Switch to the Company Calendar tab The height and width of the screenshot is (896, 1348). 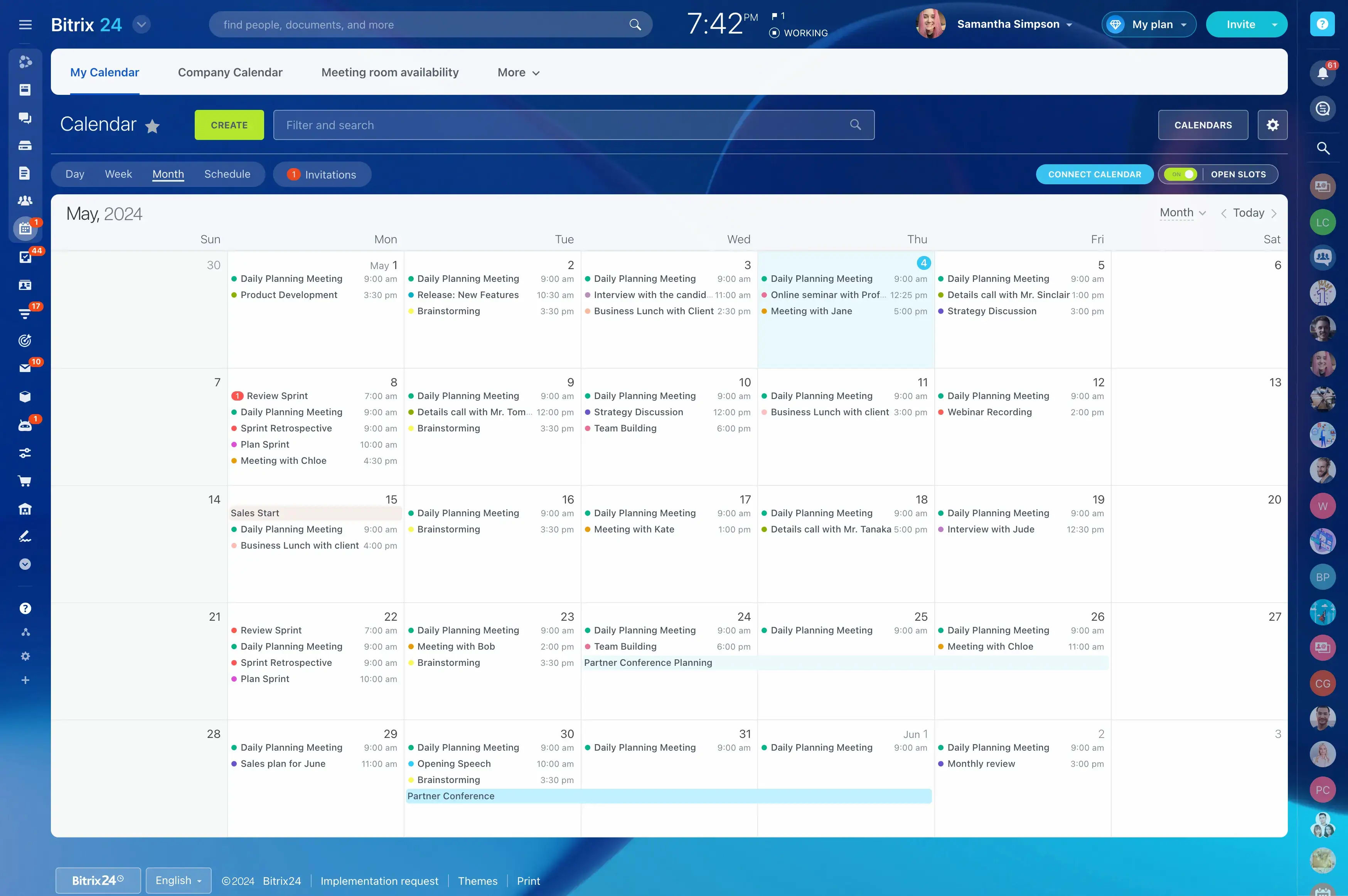[x=230, y=72]
